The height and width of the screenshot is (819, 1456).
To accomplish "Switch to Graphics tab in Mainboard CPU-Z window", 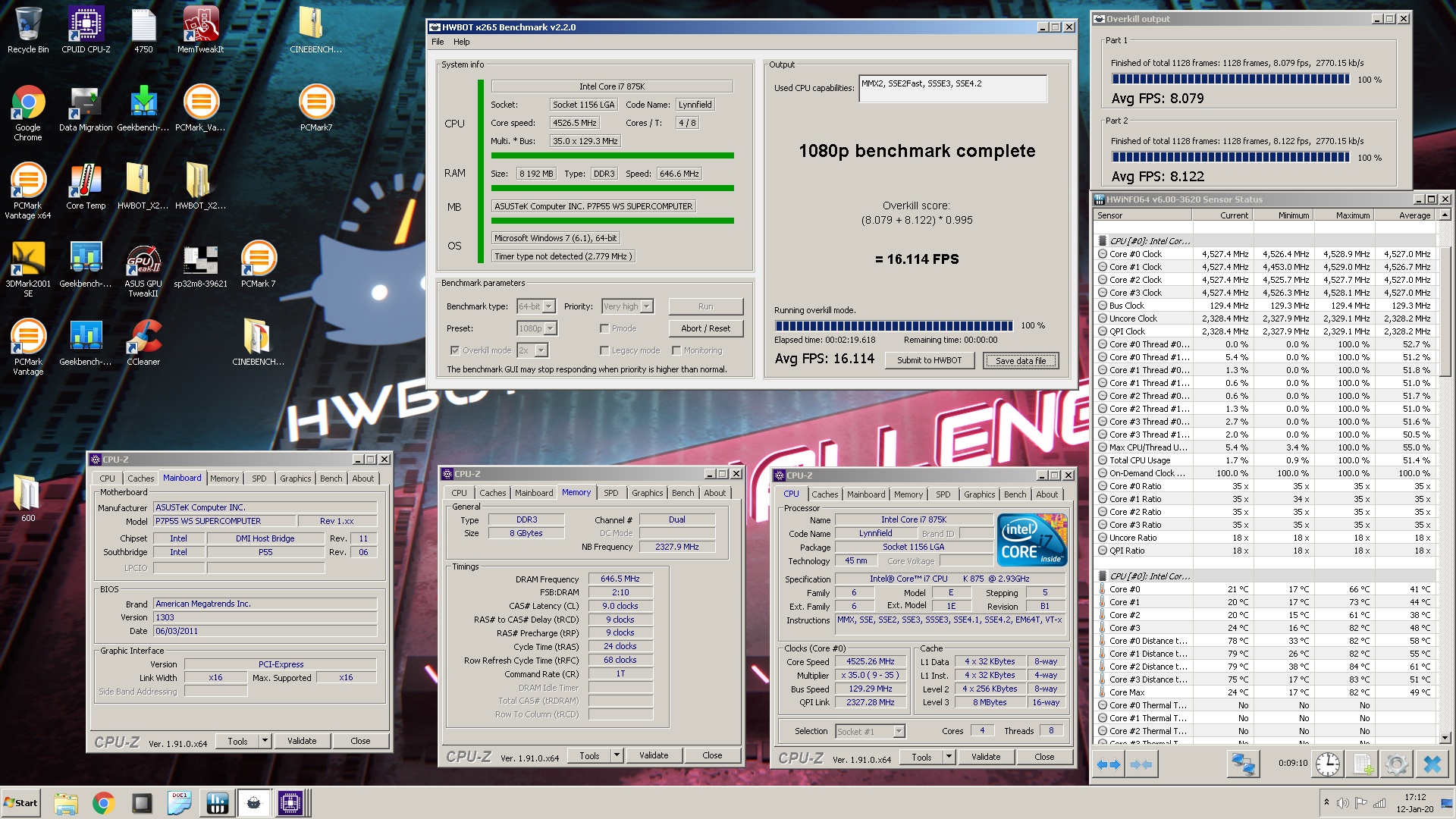I will pos(295,479).
